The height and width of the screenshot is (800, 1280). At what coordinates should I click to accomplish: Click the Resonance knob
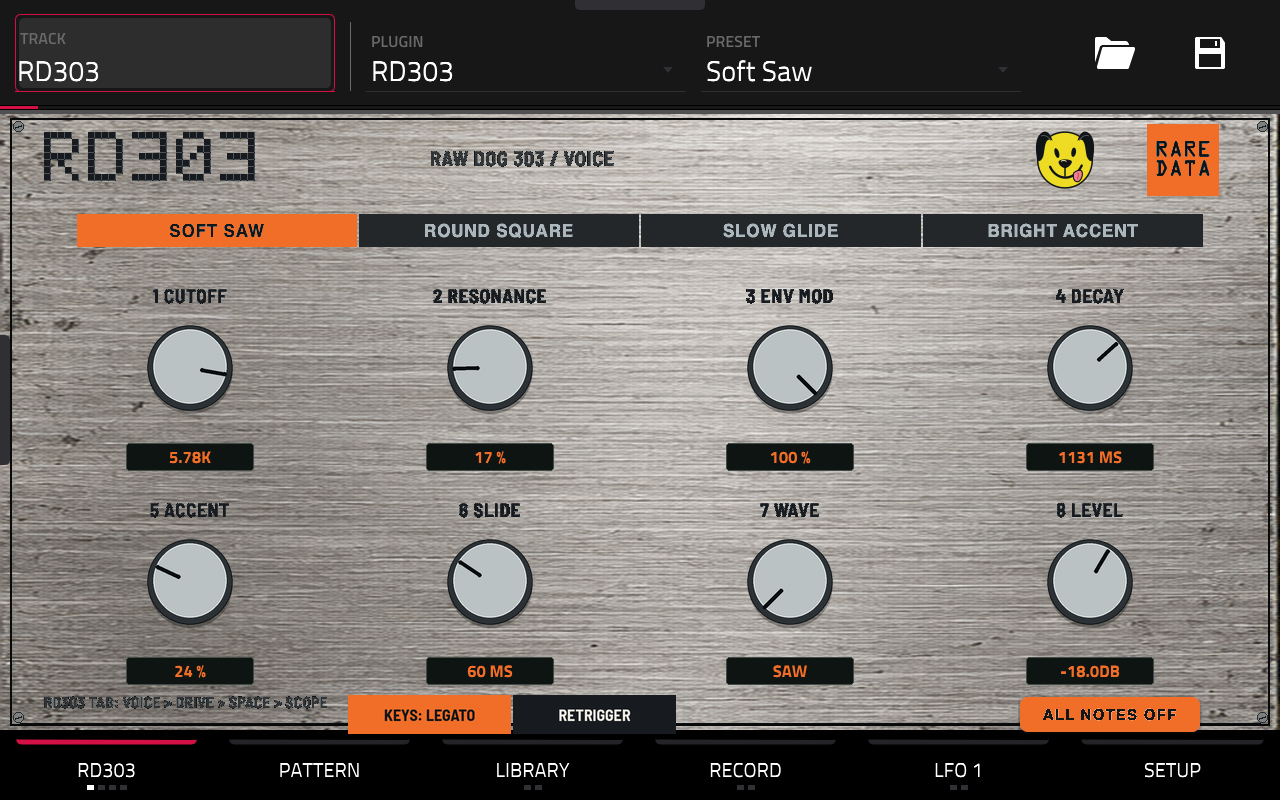490,368
